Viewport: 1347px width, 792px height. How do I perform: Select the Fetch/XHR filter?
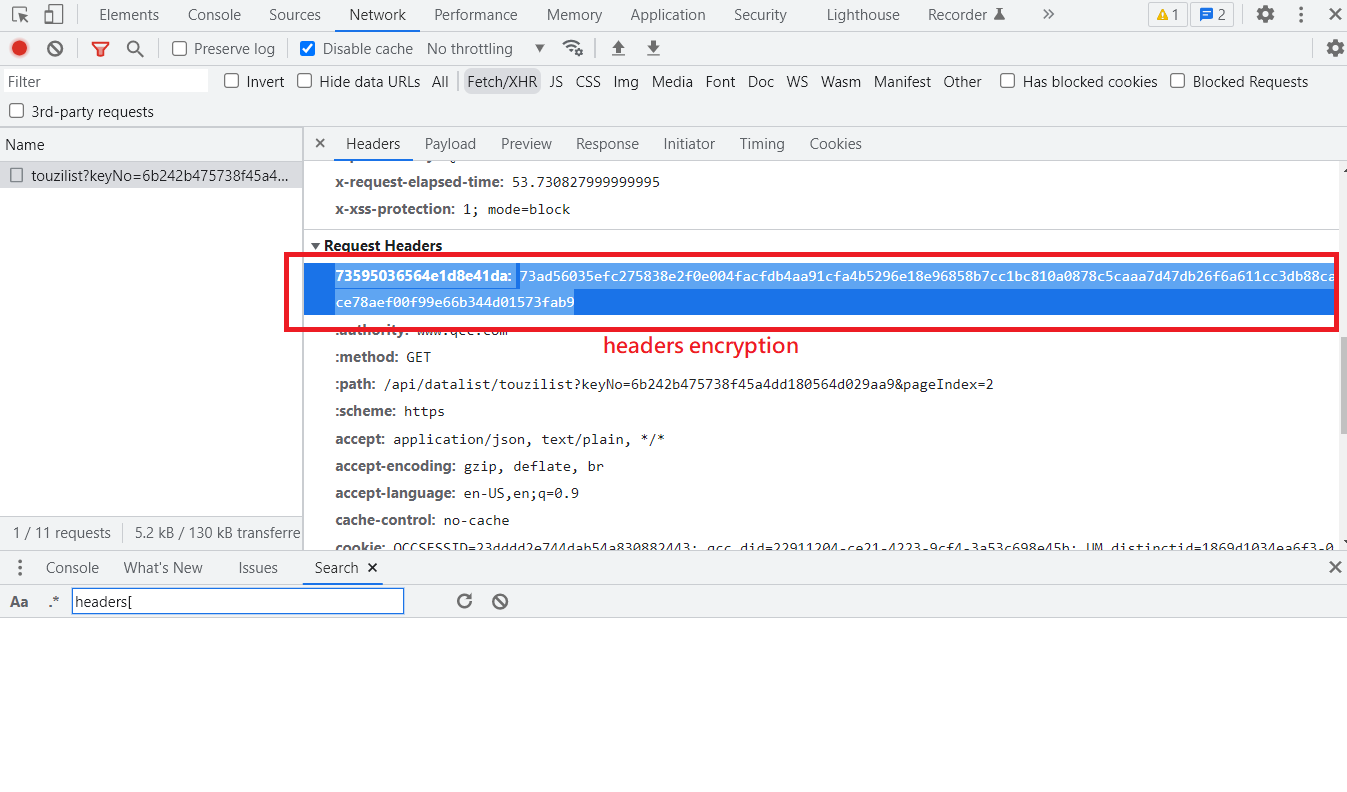click(502, 81)
